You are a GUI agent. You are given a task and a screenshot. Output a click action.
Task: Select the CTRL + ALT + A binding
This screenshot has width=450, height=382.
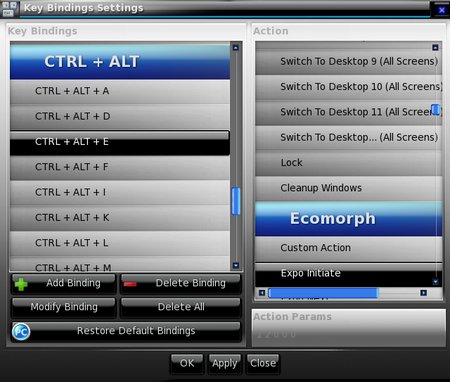coord(120,91)
